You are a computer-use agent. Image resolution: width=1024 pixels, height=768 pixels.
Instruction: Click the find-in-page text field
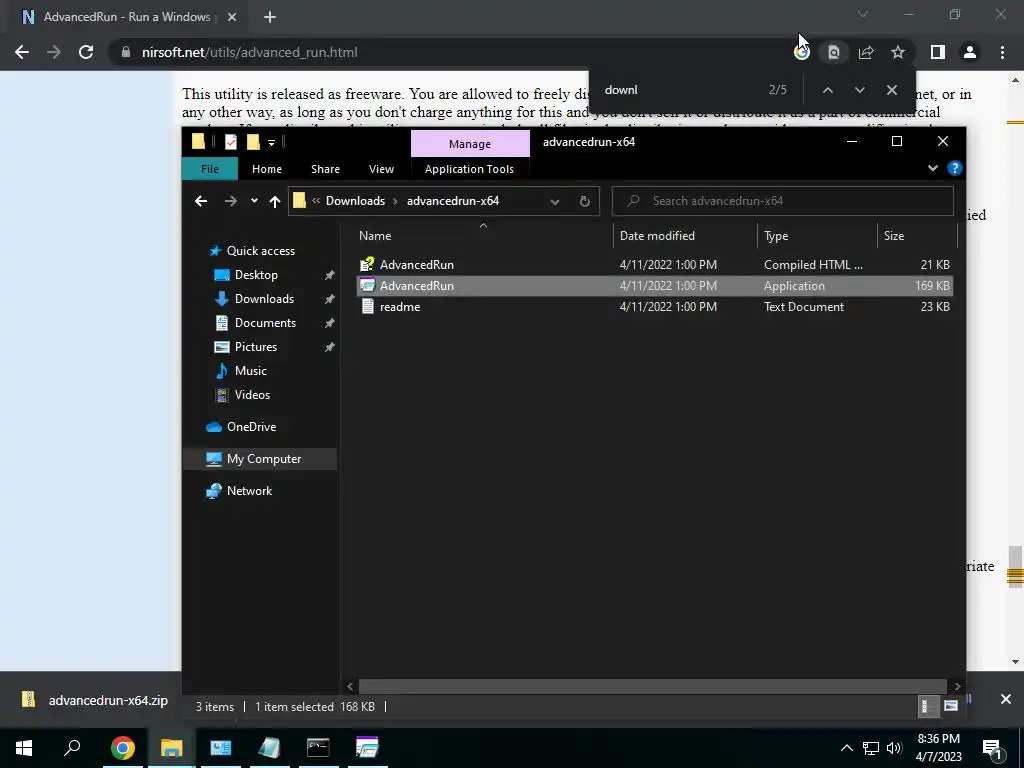coord(679,90)
